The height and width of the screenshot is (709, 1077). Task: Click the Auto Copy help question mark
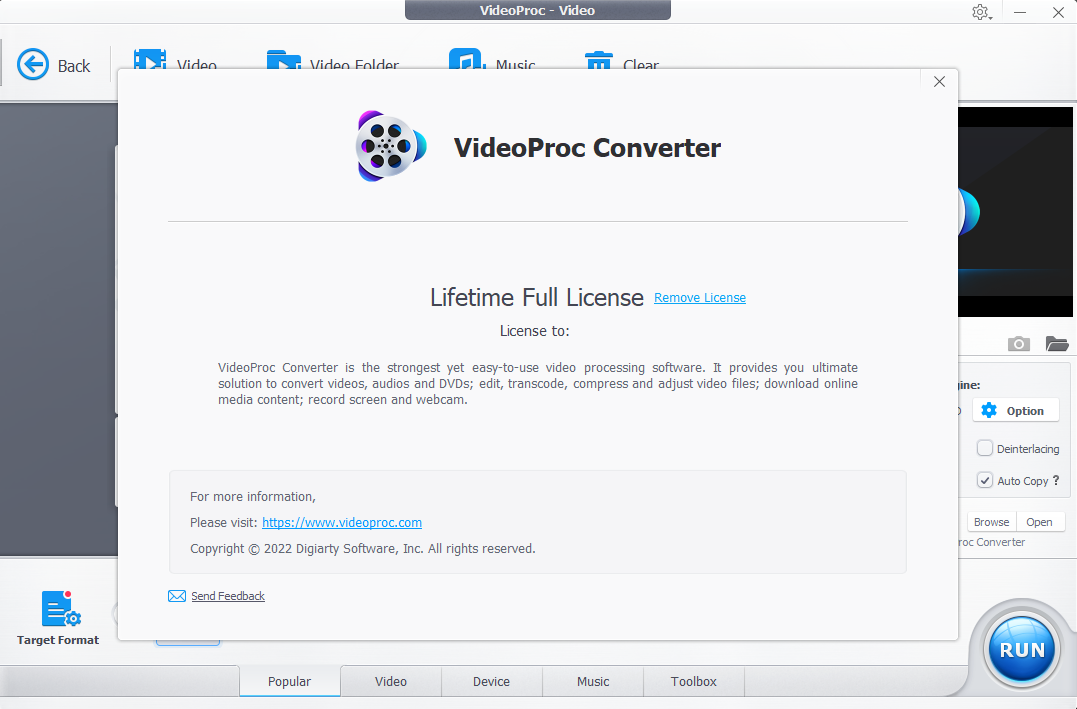[1056, 480]
